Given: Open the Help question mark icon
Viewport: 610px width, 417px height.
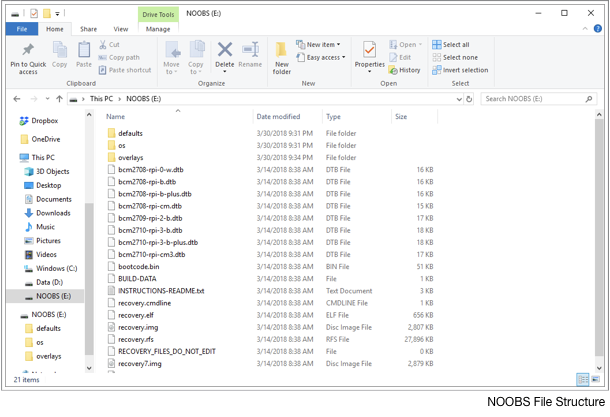Looking at the screenshot, I should (x=598, y=28).
